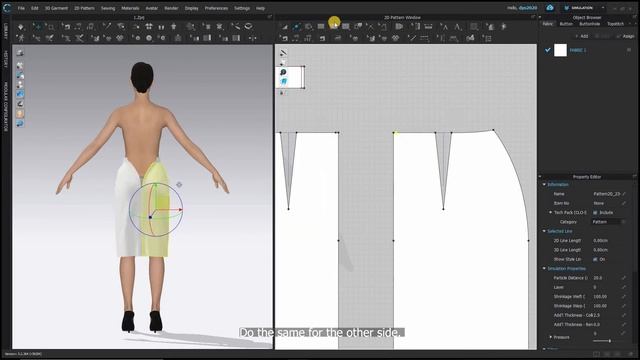Viewport: 640px width, 360px height.
Task: Open the MODULAR CONFIGURATOR side tab
Action: point(6,107)
